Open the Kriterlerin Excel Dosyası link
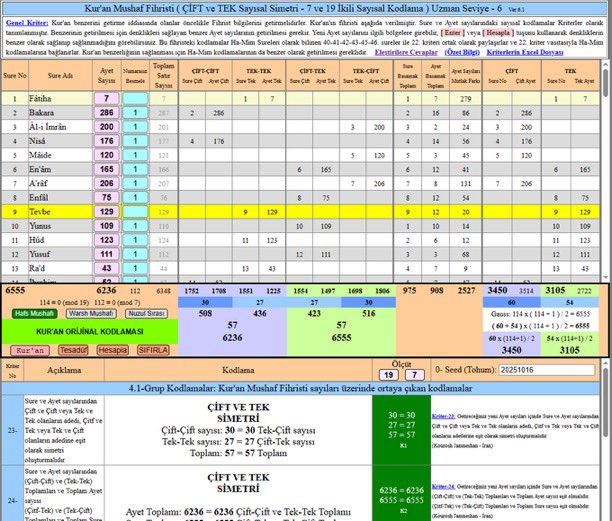The width and height of the screenshot is (612, 521). click(525, 52)
